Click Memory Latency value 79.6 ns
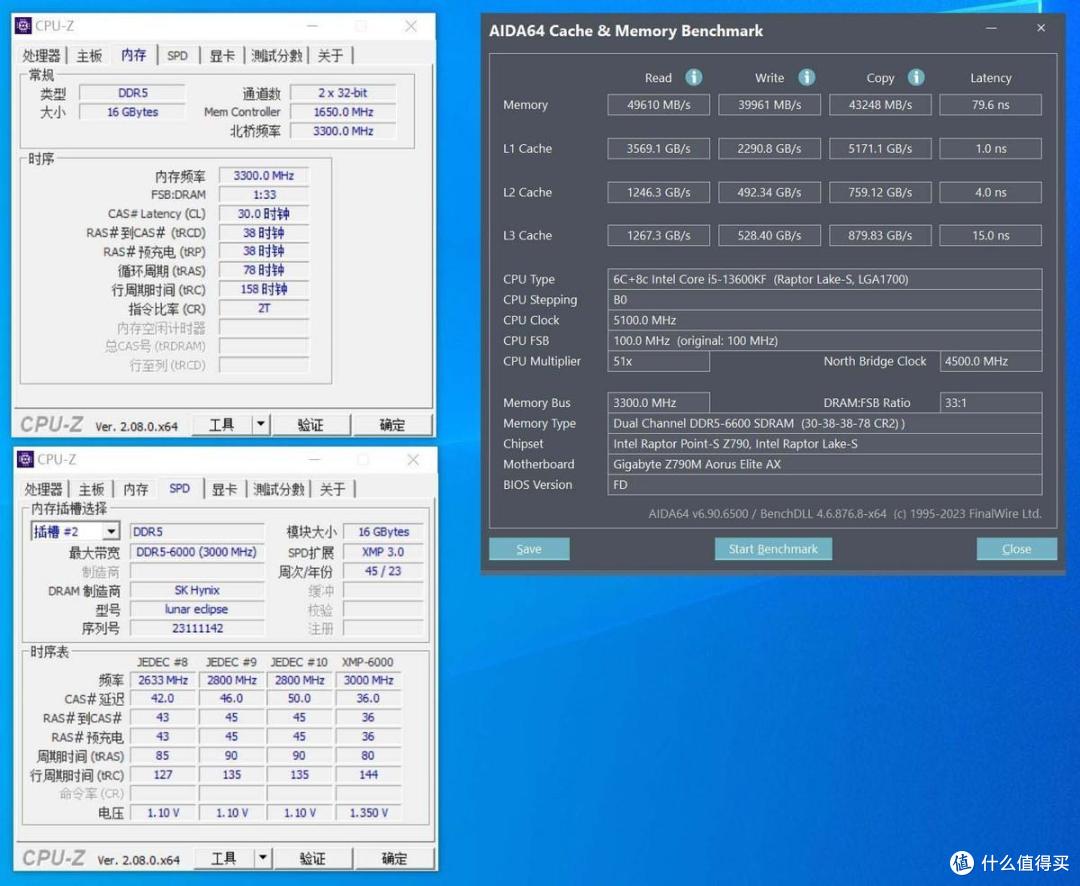 (990, 105)
